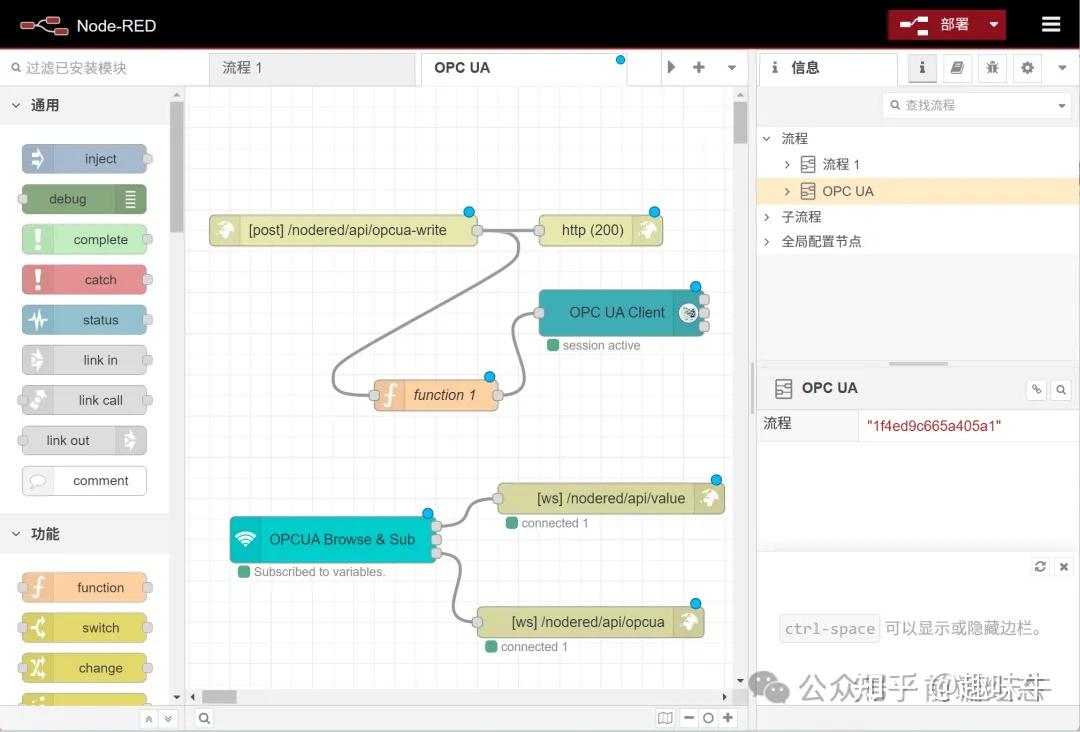Image resolution: width=1080 pixels, height=732 pixels.
Task: Show the info sidebar tab icon
Action: tap(922, 68)
